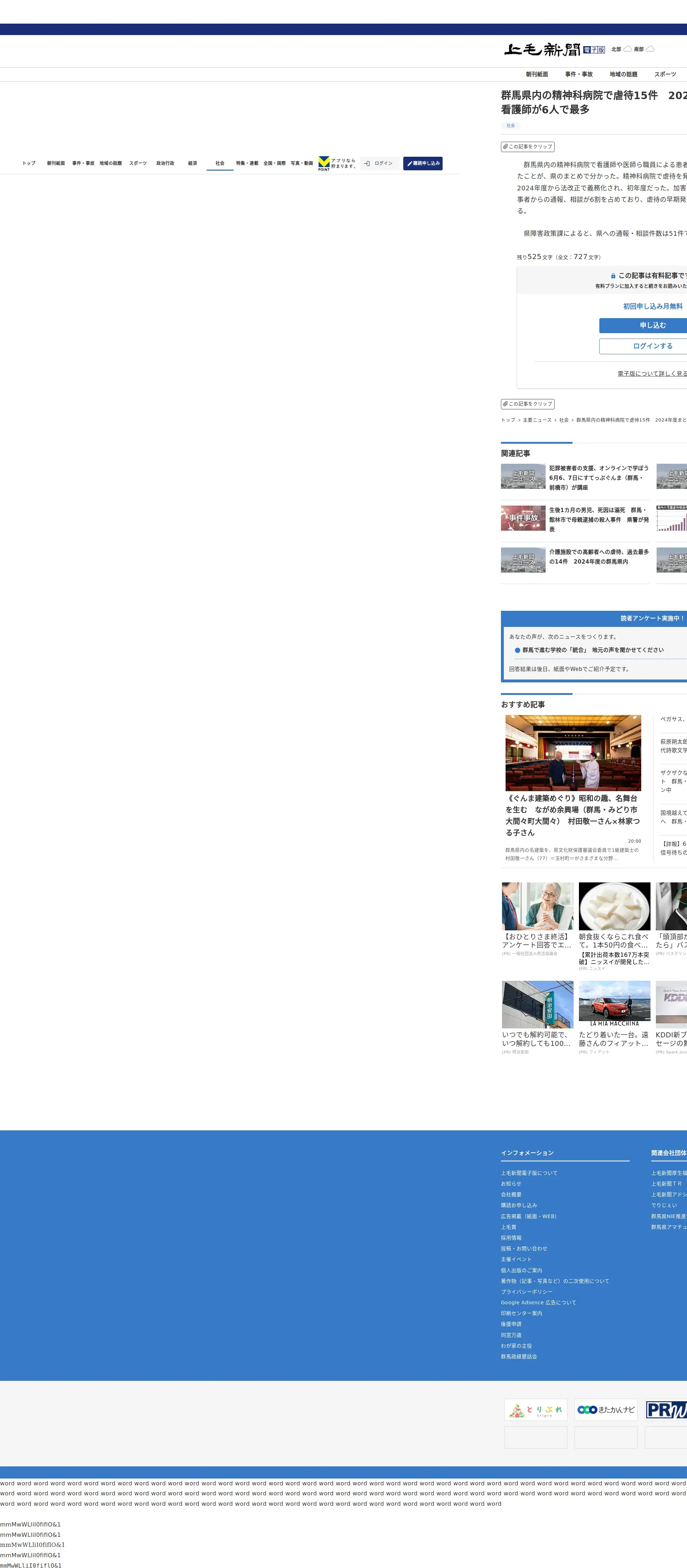Click the ログイン button in the nav bar
Viewport: 687px width, 1568px height.
380,163
